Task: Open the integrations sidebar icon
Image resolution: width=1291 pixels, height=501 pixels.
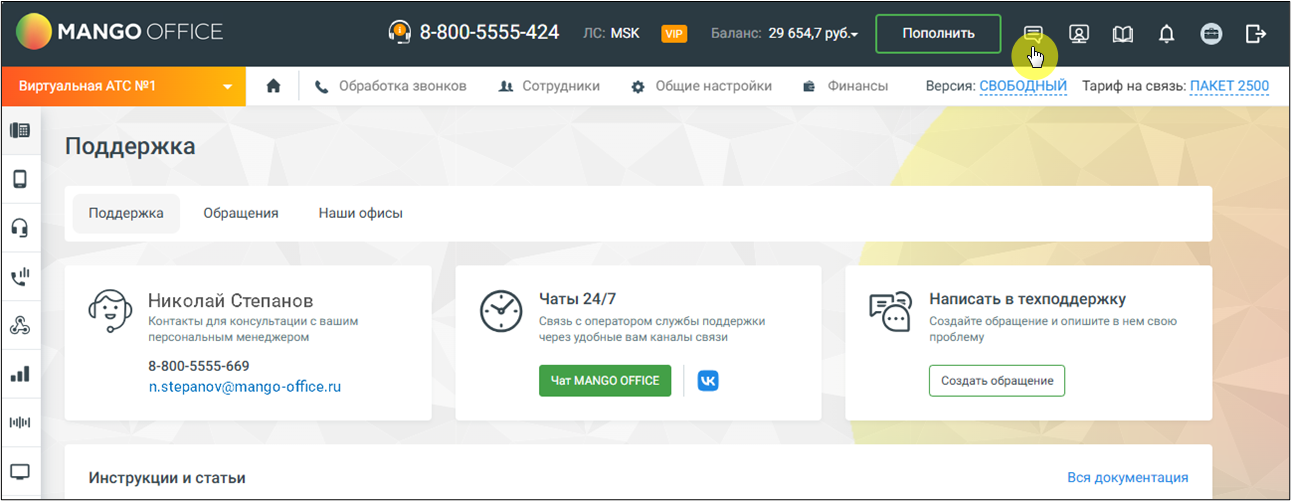Action: pos(20,325)
